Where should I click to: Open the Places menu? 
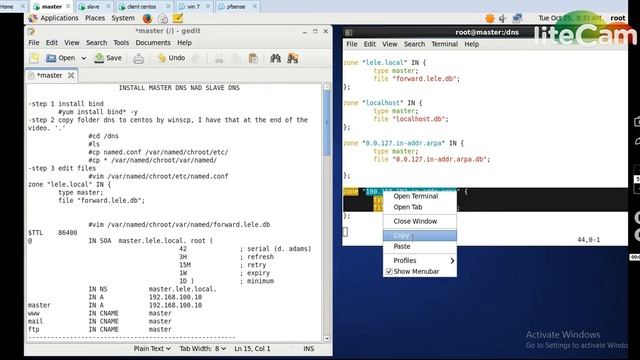coord(95,18)
